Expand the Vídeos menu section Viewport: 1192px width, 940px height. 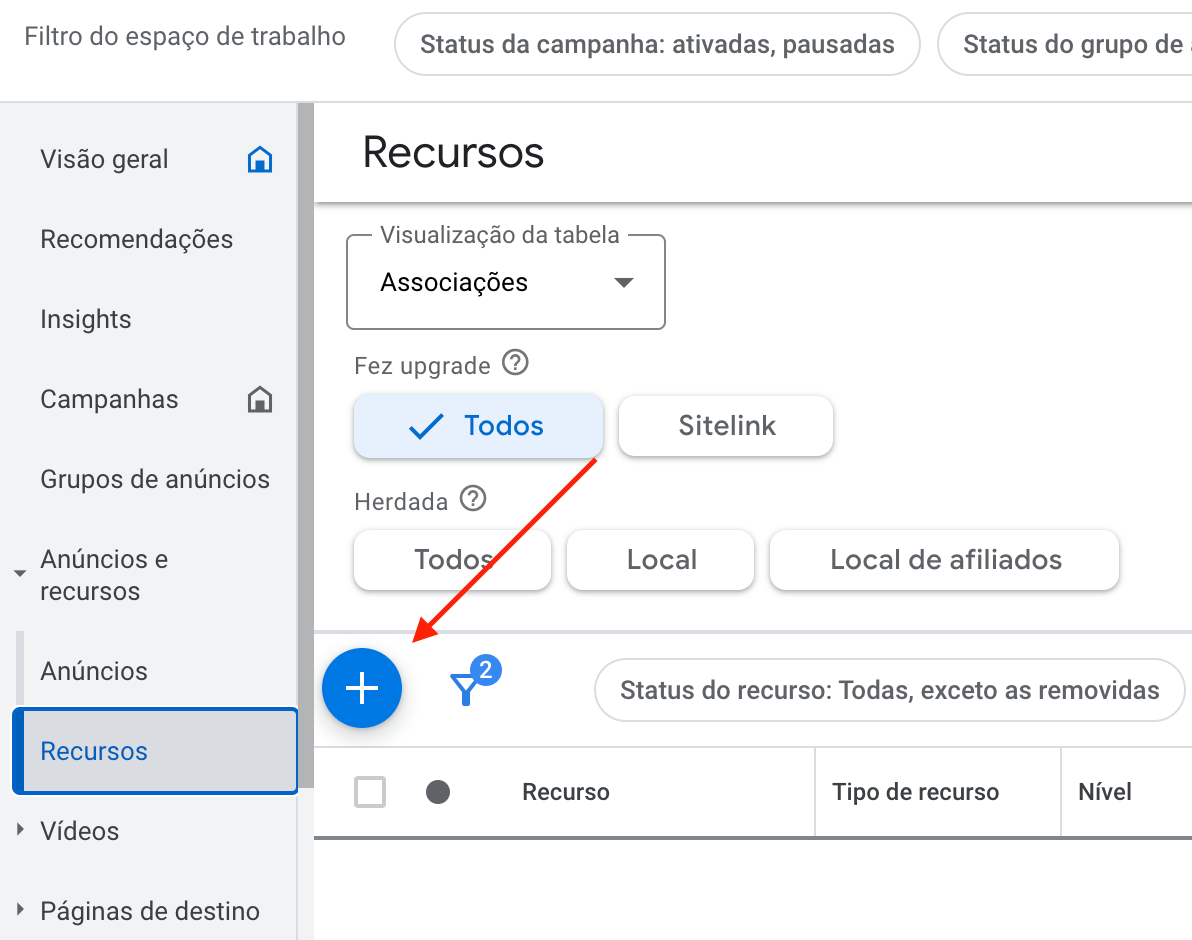pos(21,830)
